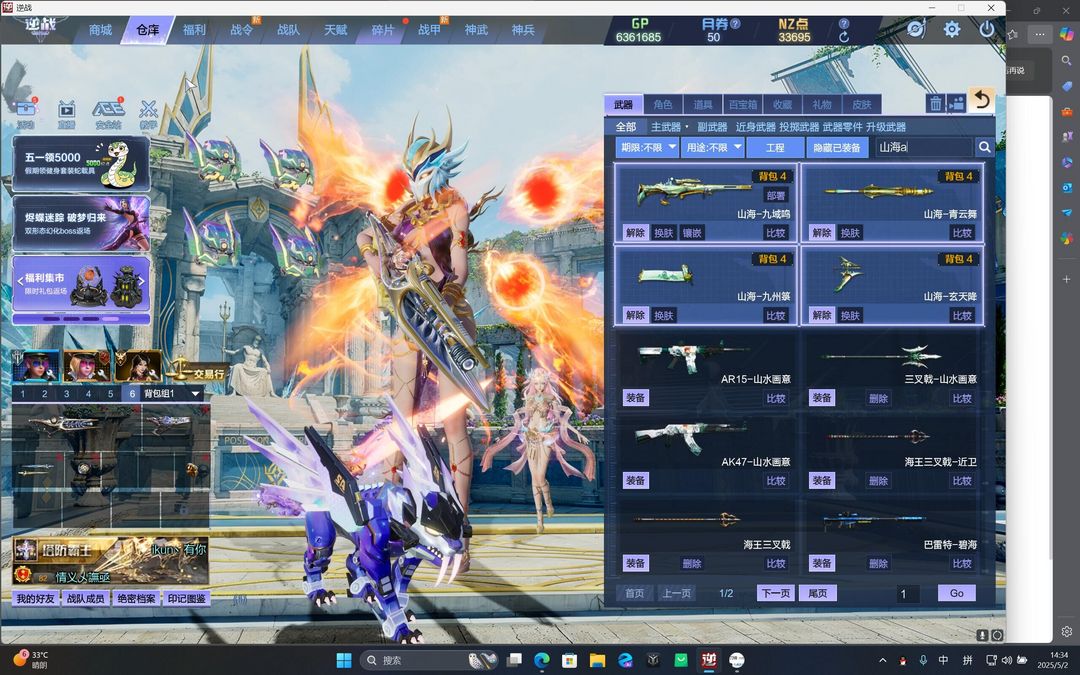Viewport: 1080px width, 675px height.
Task: Select backpack slot 4
Action: click(x=88, y=393)
